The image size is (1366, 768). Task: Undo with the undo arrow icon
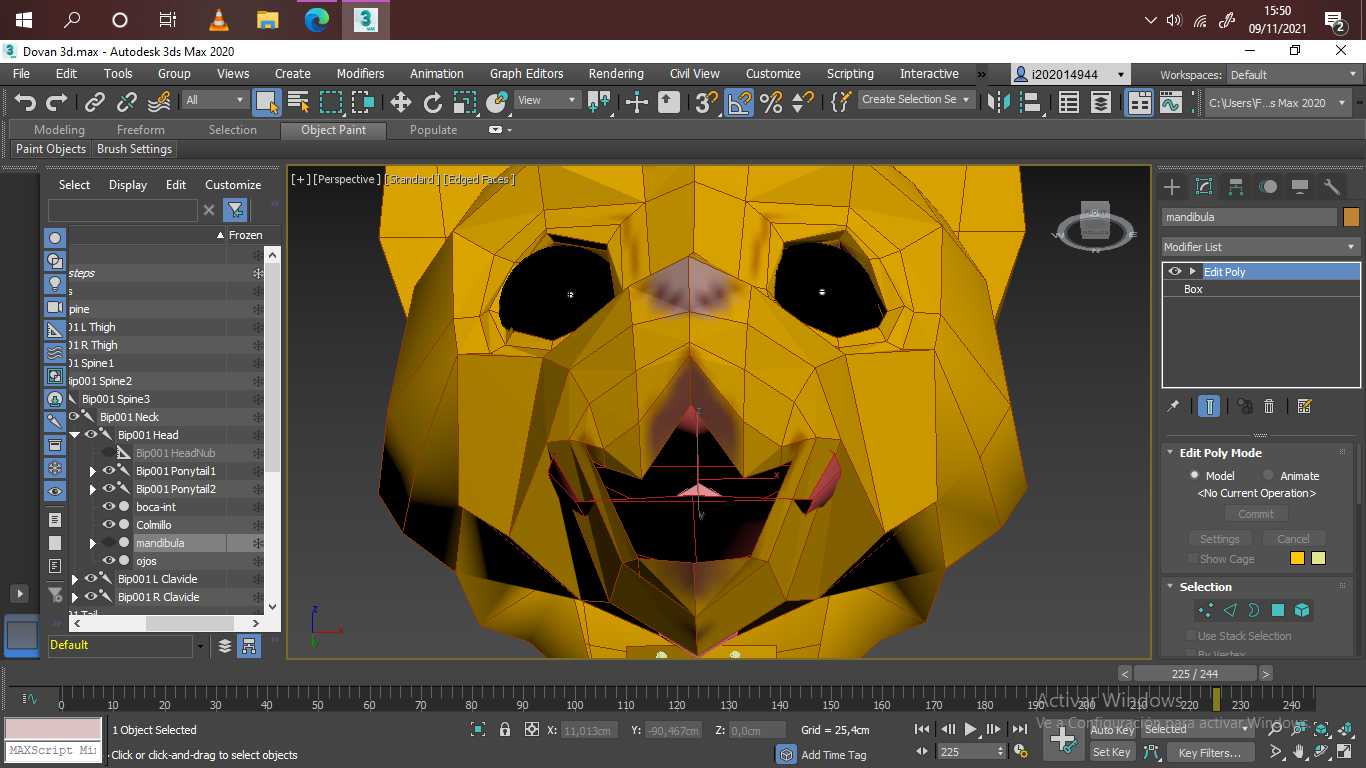25,101
